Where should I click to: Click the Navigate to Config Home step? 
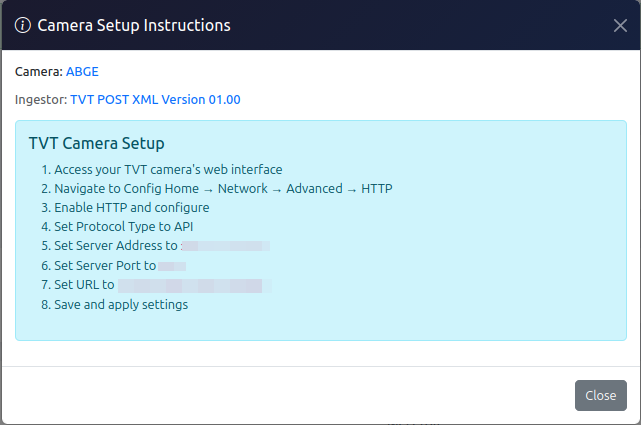click(223, 189)
